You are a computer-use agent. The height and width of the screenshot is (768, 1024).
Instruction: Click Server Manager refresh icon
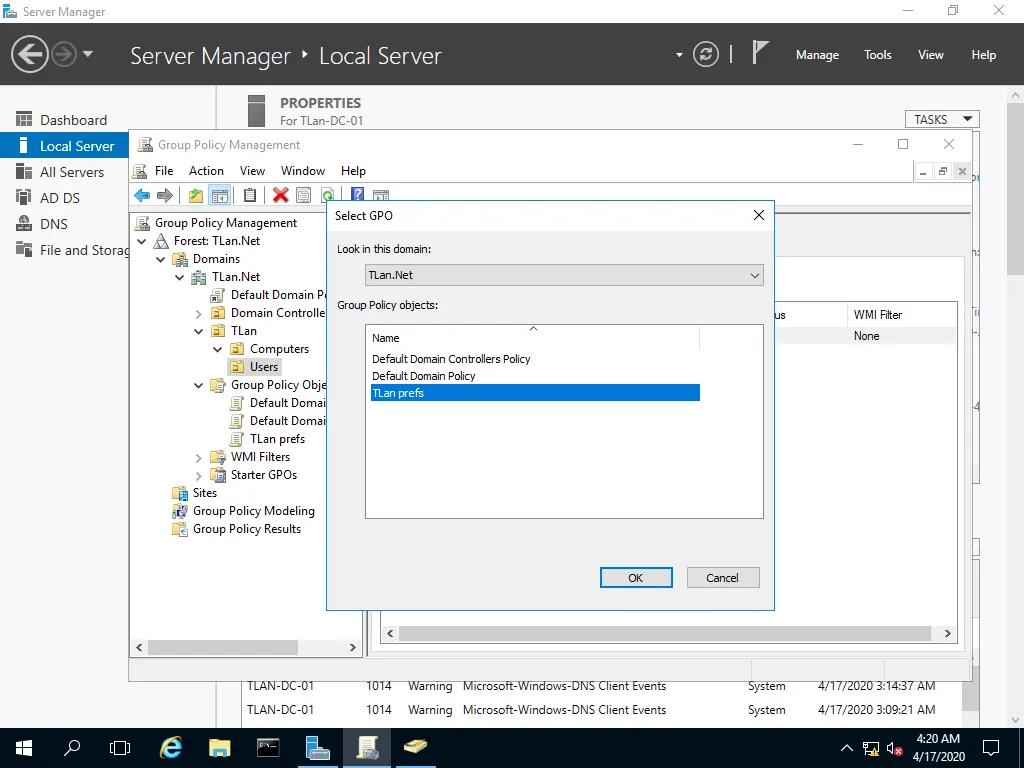706,54
